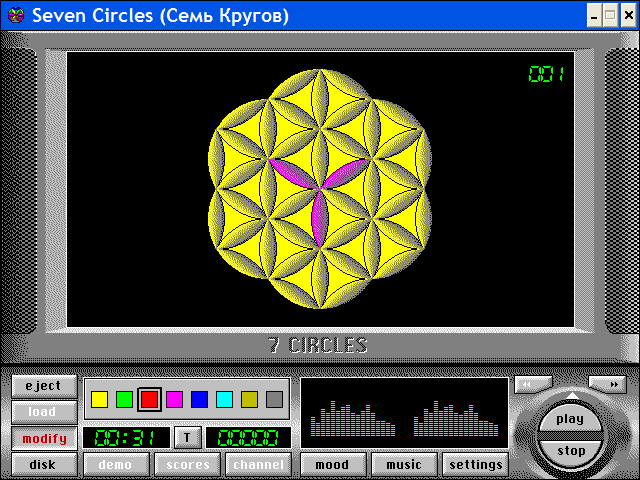Select the gray color swatch

[274, 400]
